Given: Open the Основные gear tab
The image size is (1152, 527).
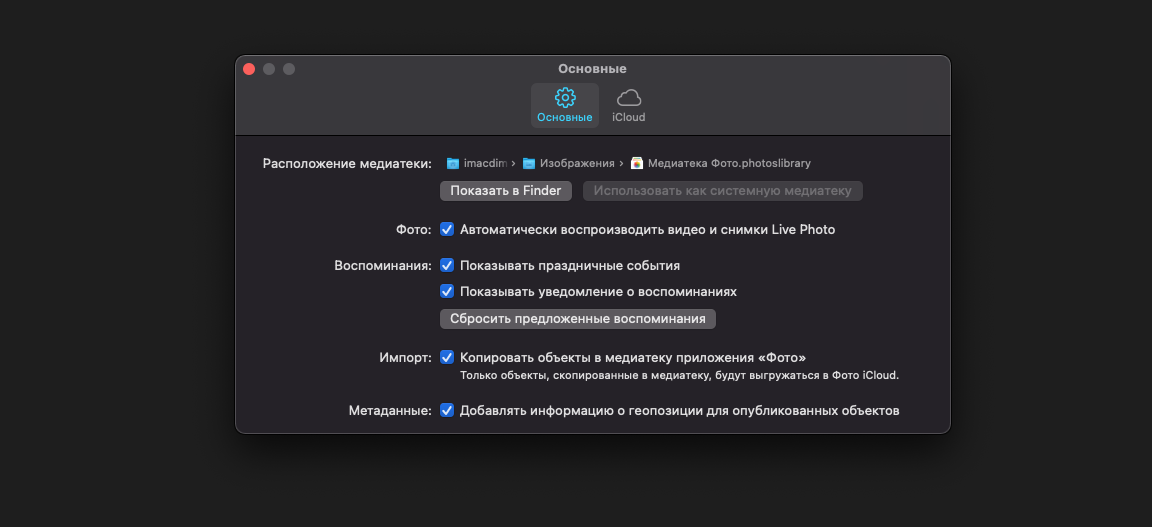Looking at the screenshot, I should 564,105.
